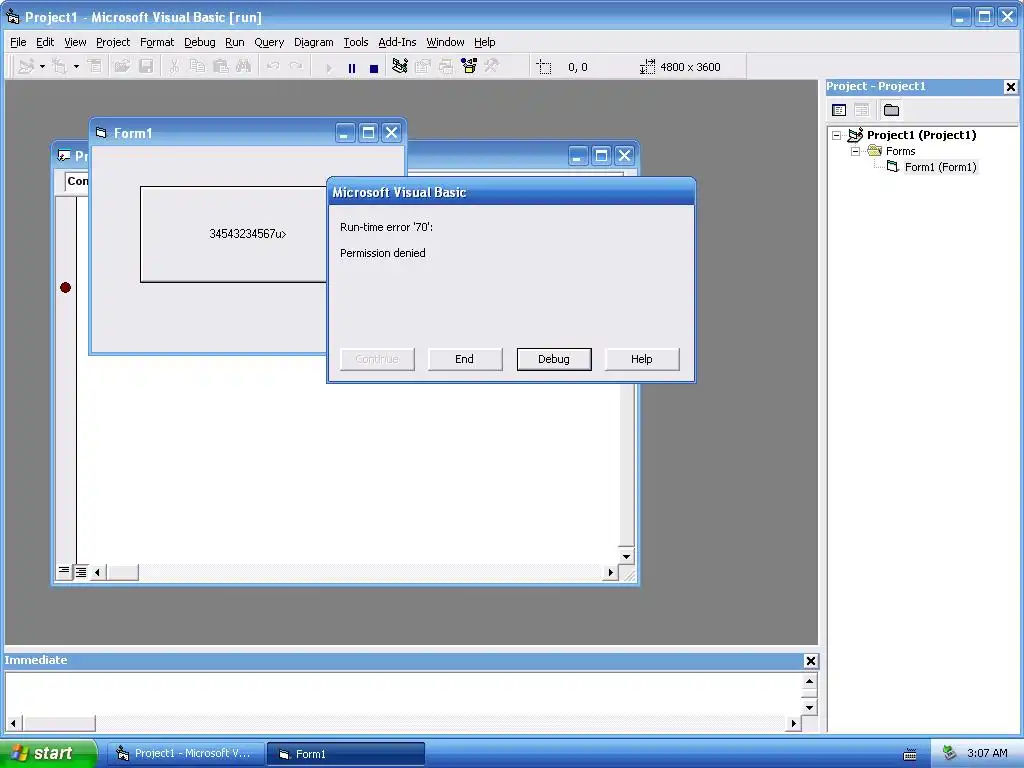Click the Menu Editor toolbar icon
The width and height of the screenshot is (1024, 768).
tap(95, 67)
